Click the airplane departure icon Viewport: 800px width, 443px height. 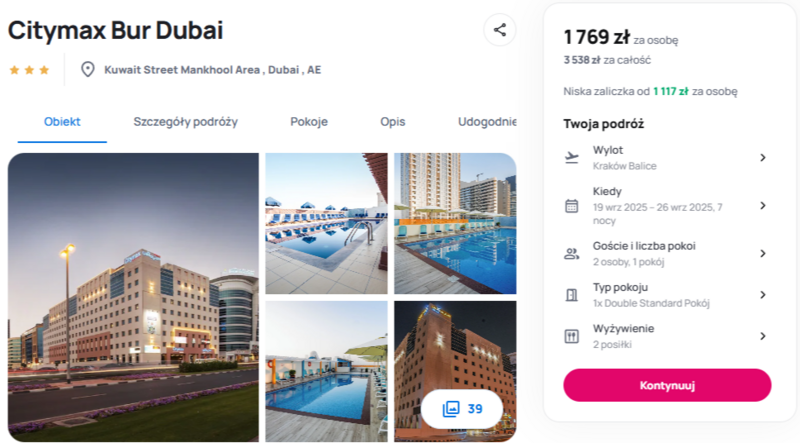pos(572,158)
